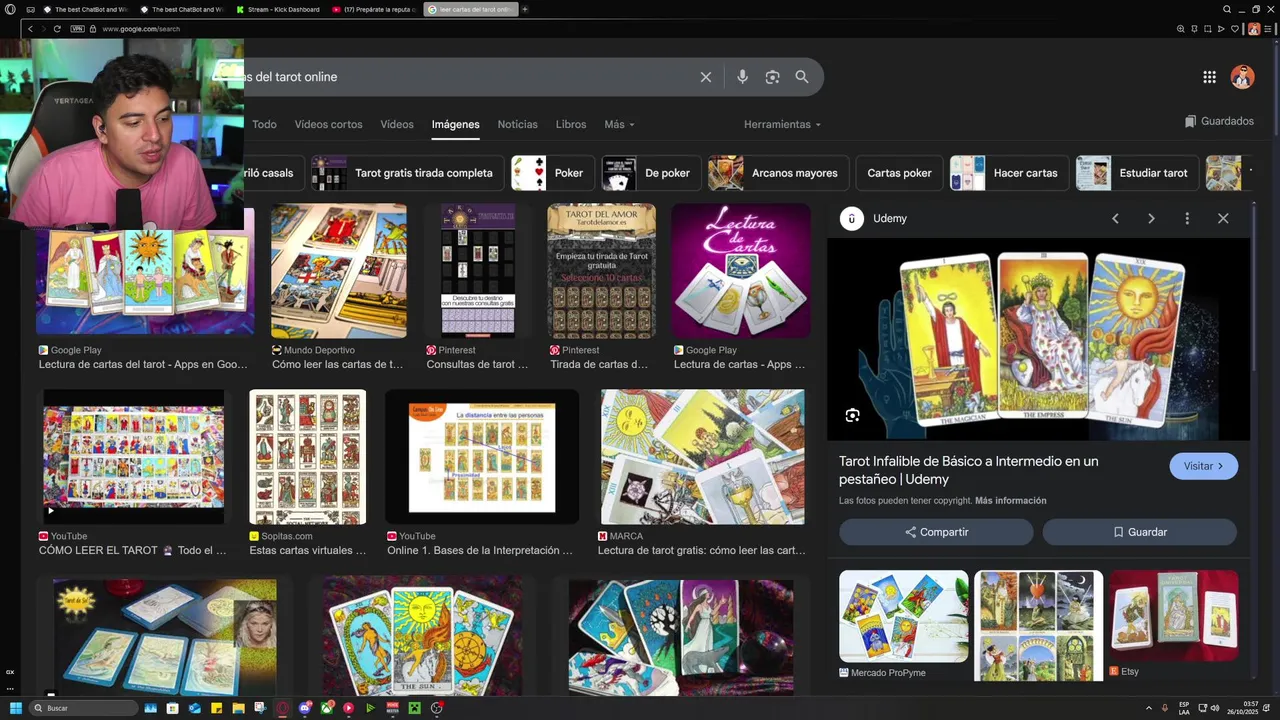Expand the Herramientas dropdown
Viewport: 1280px width, 720px height.
tap(782, 124)
